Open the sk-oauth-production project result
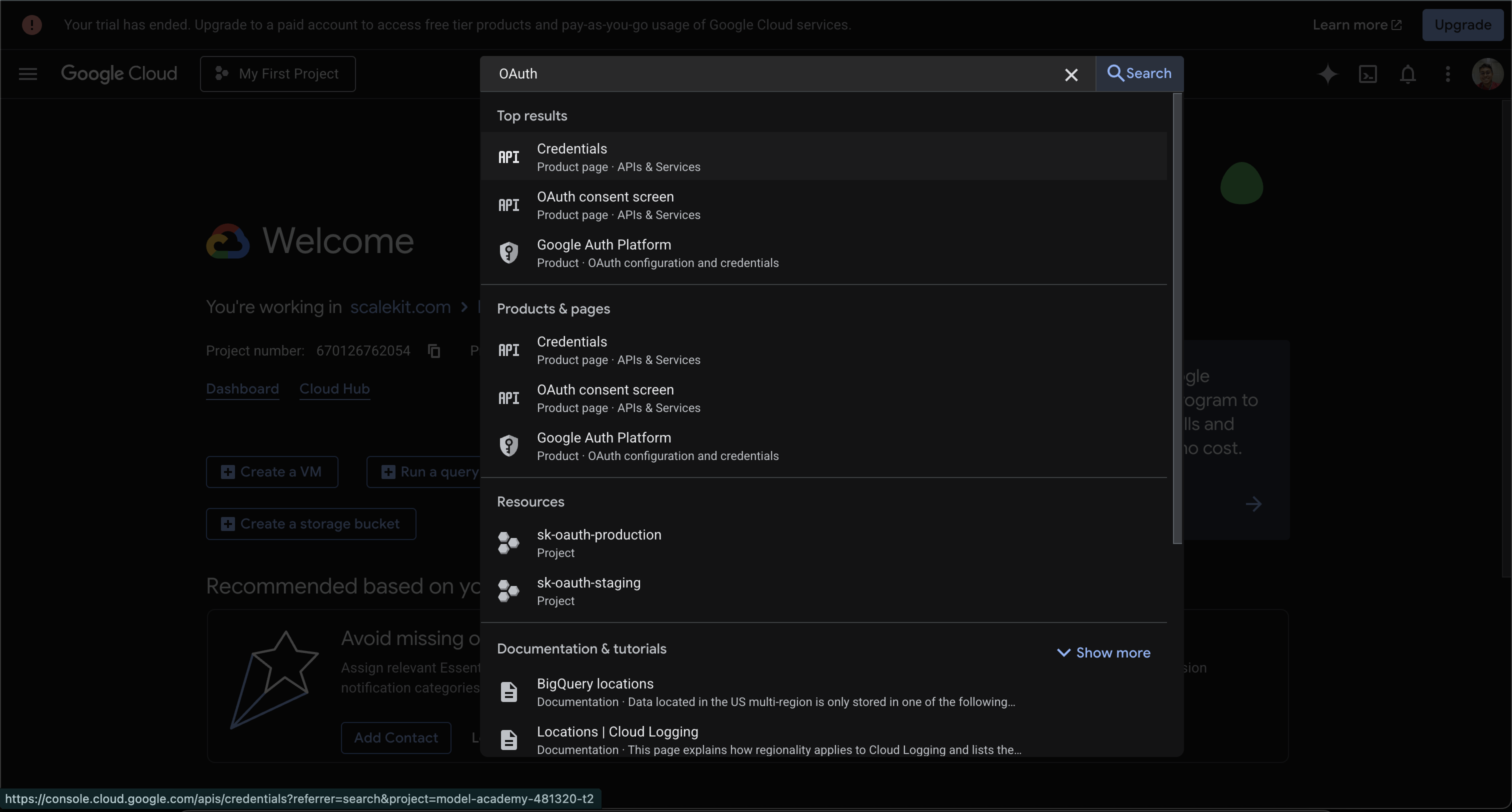Screen dimensions: 1512x812 point(598,542)
